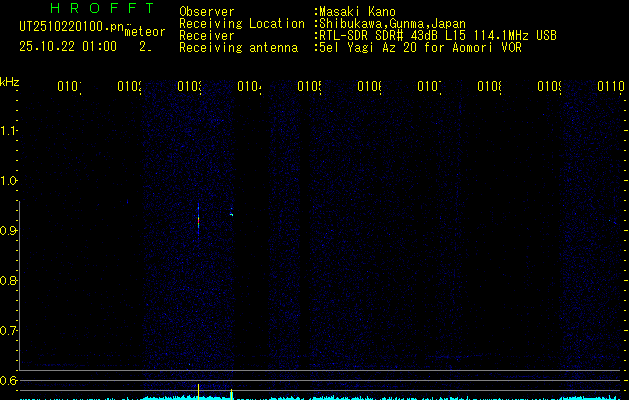Click the 0109 time marker
Viewport: 629px width, 400px height.
549,86
